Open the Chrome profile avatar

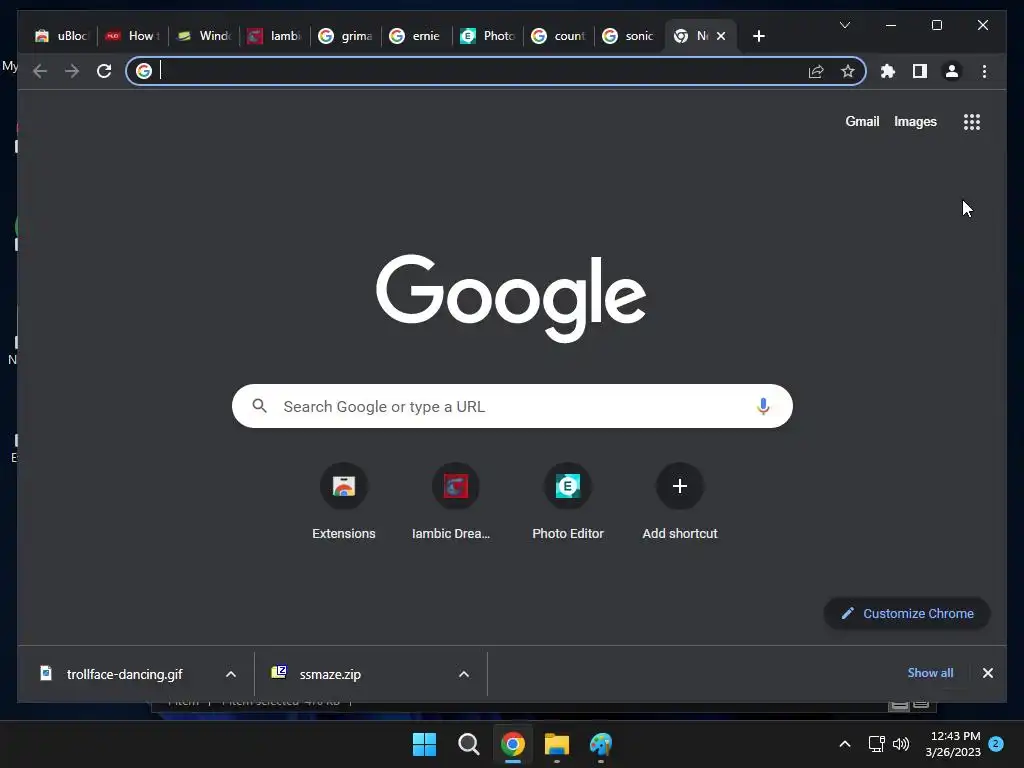(x=952, y=71)
